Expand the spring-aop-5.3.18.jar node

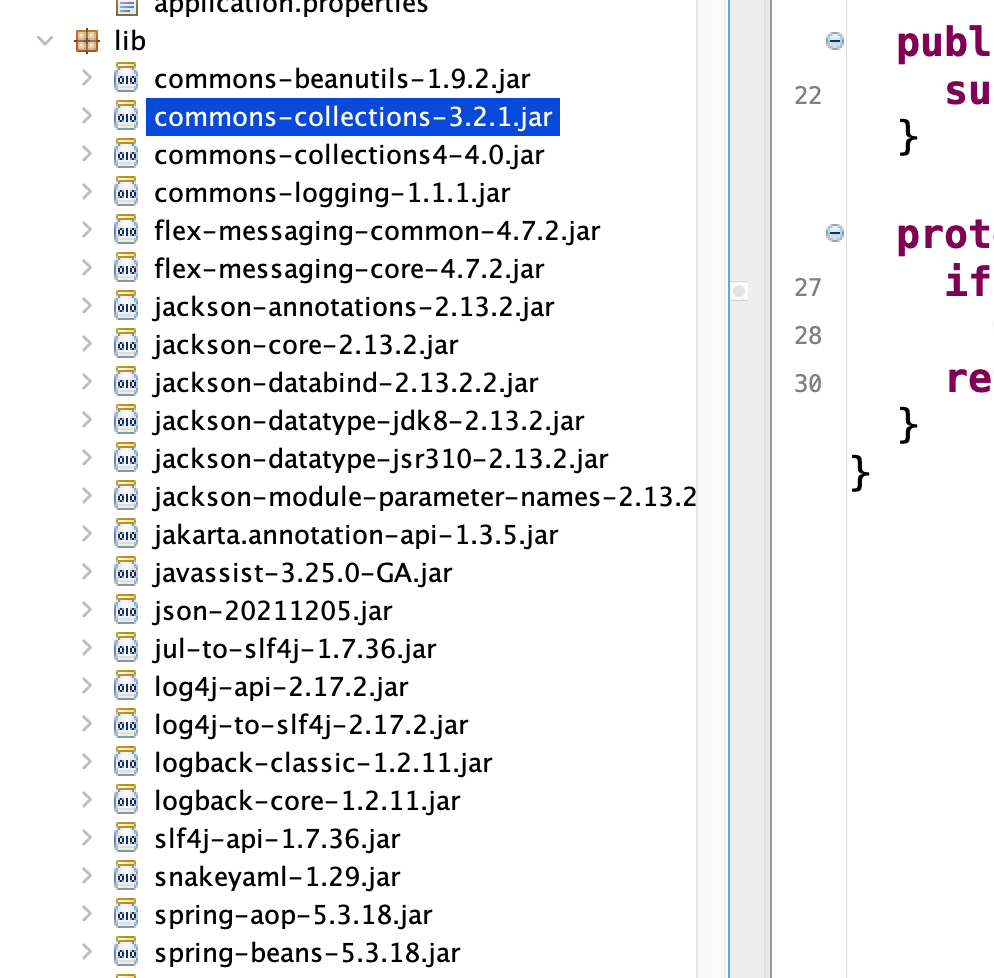point(87,915)
